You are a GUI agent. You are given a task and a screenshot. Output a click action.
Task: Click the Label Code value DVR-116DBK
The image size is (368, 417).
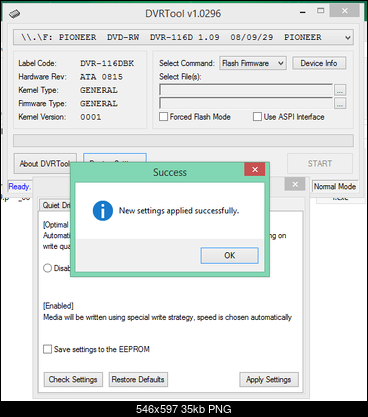click(x=107, y=63)
